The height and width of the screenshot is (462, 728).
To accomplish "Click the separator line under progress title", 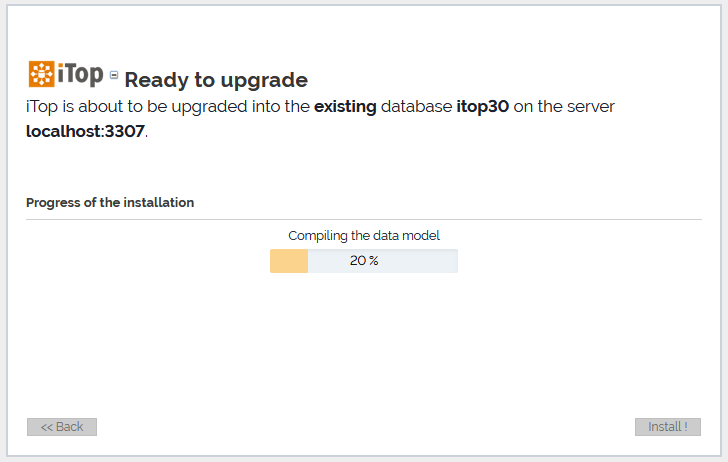I will 364,219.
